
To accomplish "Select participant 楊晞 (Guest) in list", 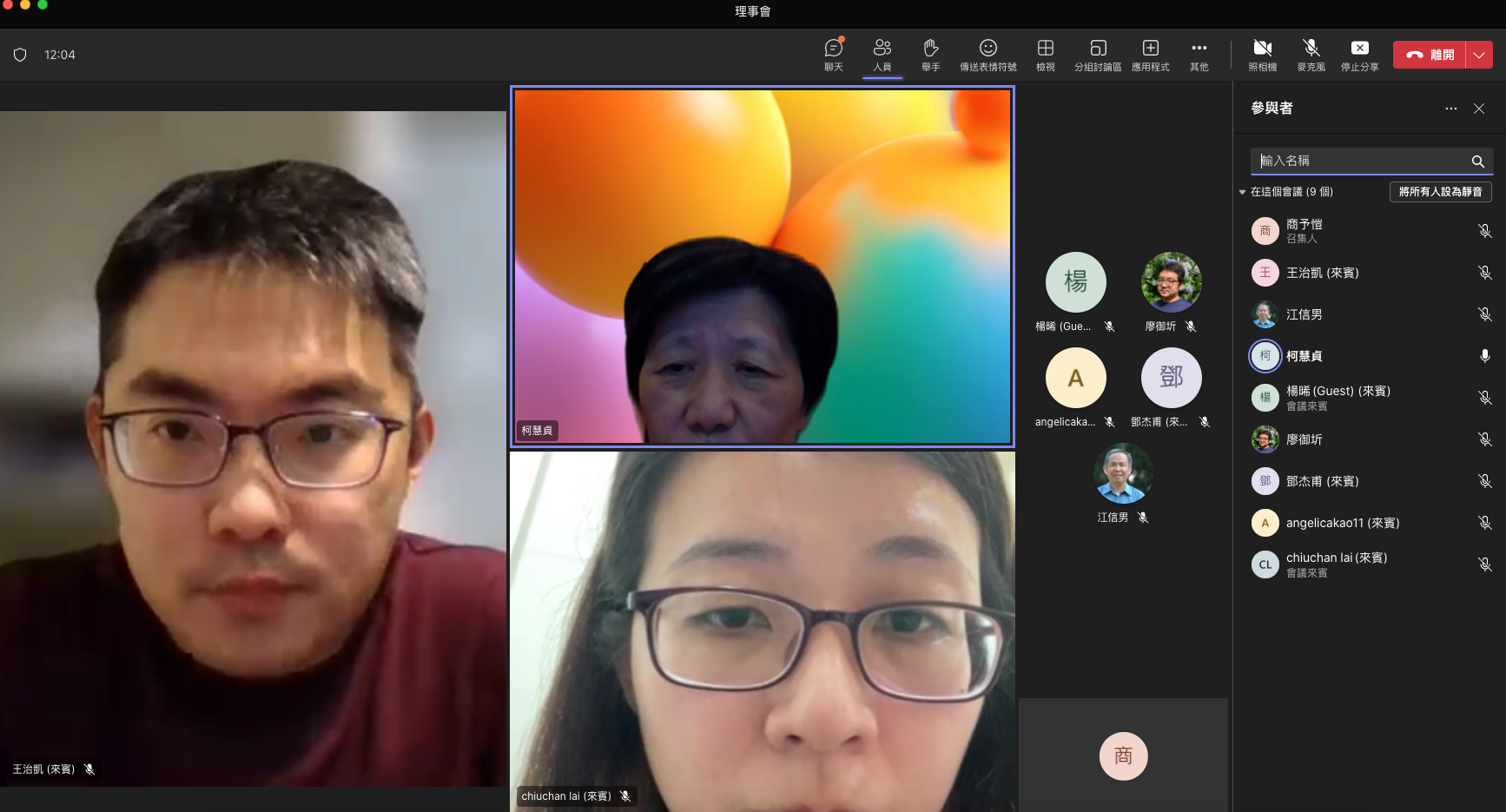I will (1371, 398).
